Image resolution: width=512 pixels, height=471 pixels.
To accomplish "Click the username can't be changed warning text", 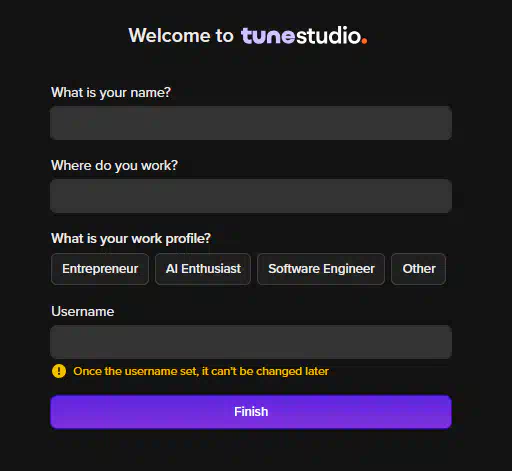I will click(201, 371).
